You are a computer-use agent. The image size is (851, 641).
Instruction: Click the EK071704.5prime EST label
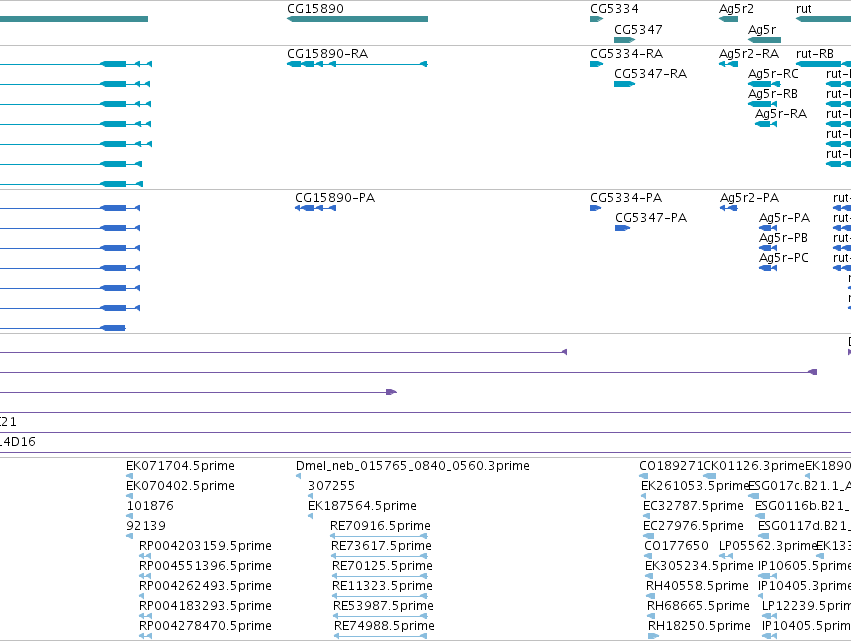[x=181, y=466]
